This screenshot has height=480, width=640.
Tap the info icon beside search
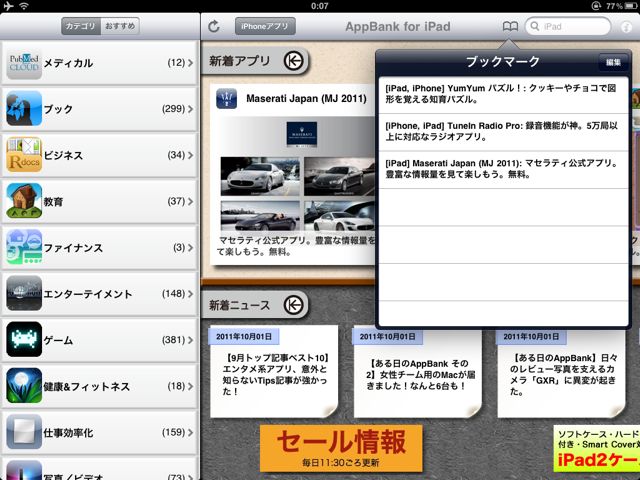pyautogui.click(x=626, y=27)
